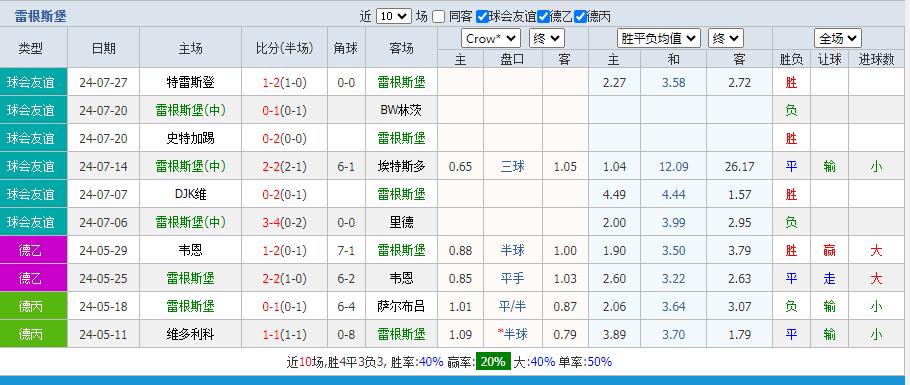
Task: Click away odds 26.17
Action: click(x=739, y=167)
